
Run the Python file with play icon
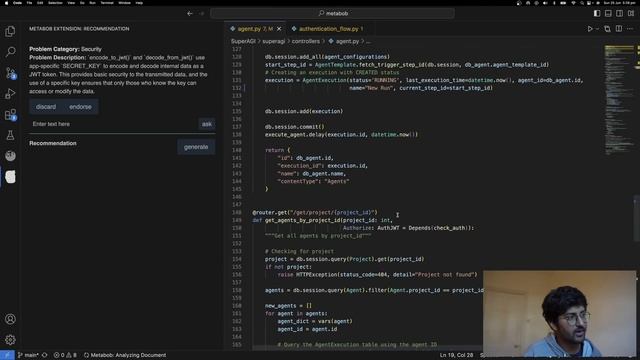click(590, 29)
